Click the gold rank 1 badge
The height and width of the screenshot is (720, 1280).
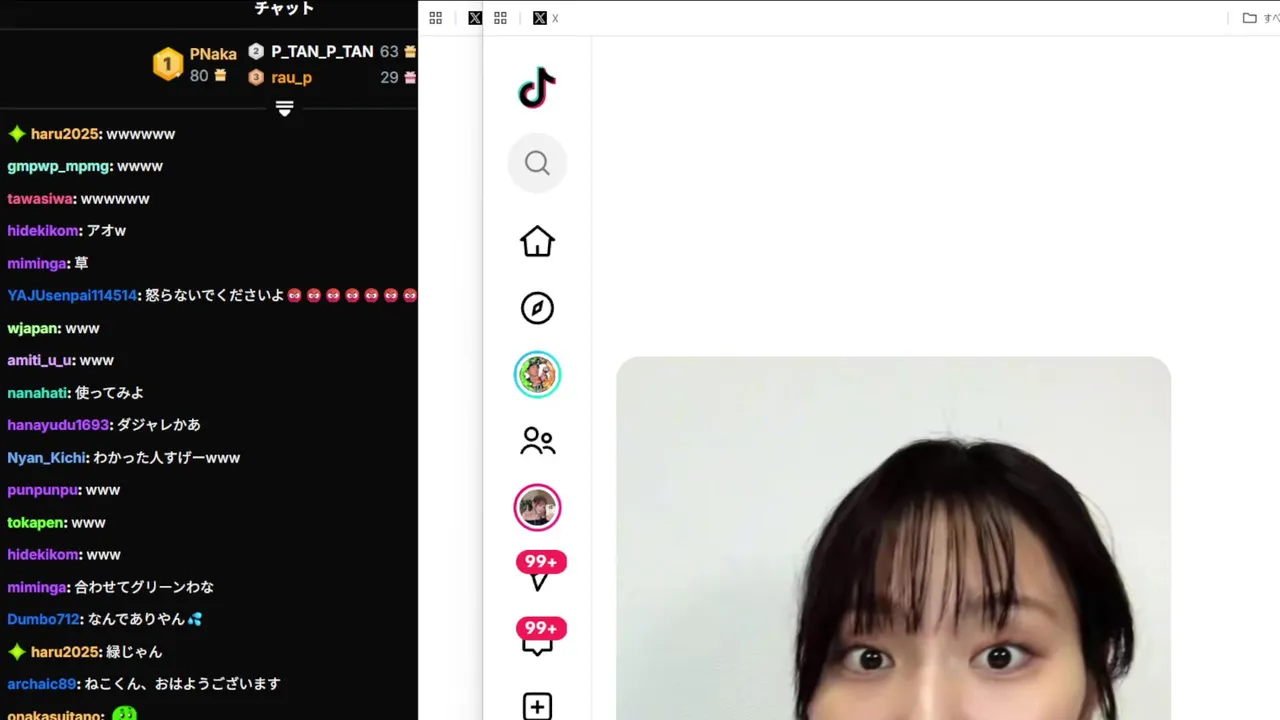tap(168, 64)
